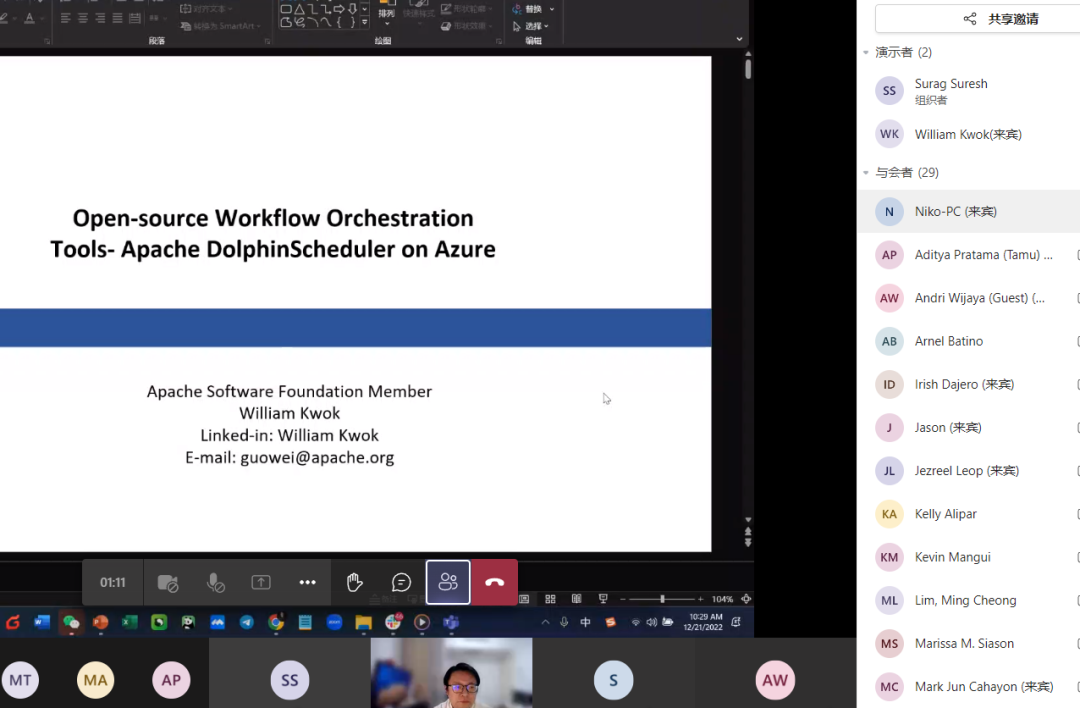This screenshot has width=1080, height=708.
Task: Toggle the participants panel
Action: [x=448, y=583]
